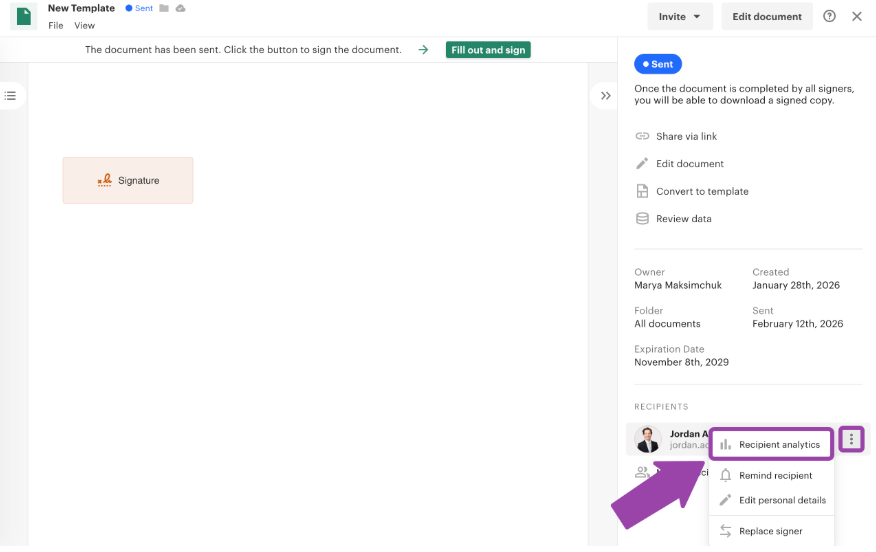Click the All documents folder value
The height and width of the screenshot is (552, 876).
[x=667, y=323]
